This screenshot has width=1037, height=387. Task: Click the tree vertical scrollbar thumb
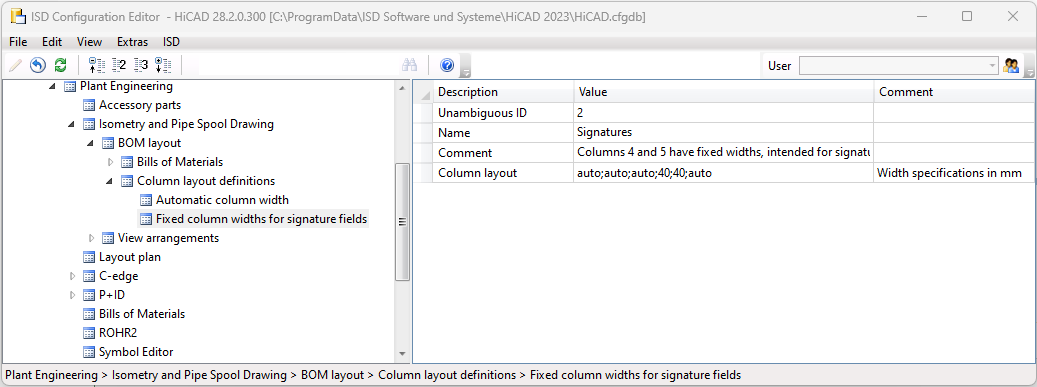pyautogui.click(x=401, y=222)
